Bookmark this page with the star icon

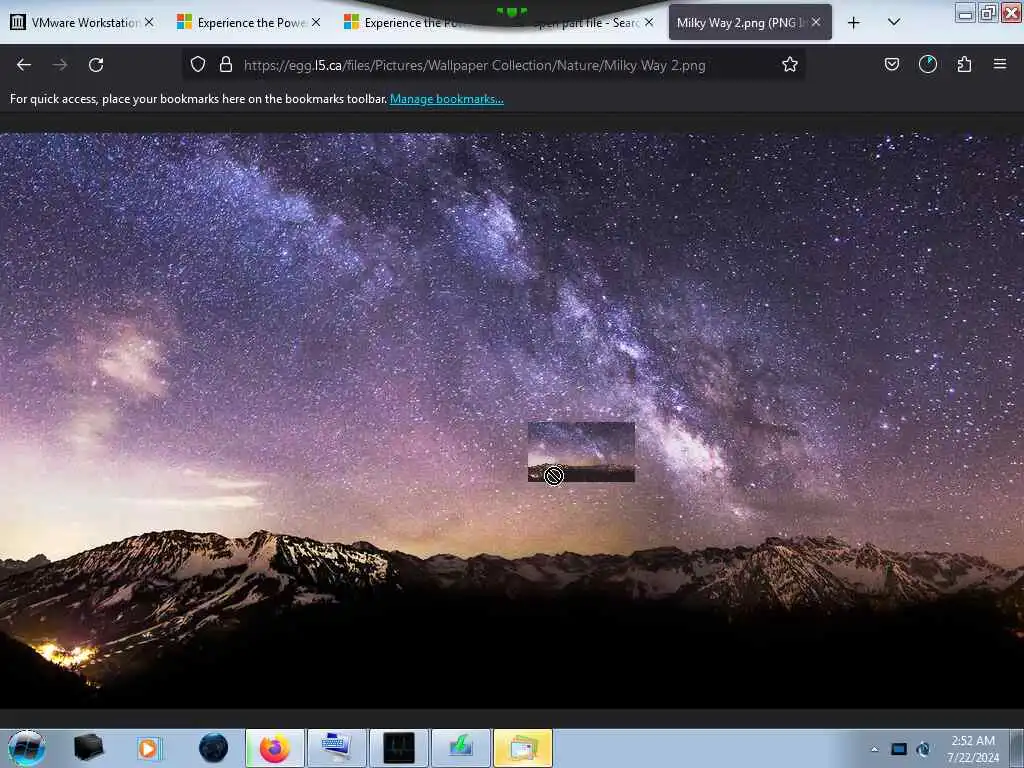pos(790,64)
